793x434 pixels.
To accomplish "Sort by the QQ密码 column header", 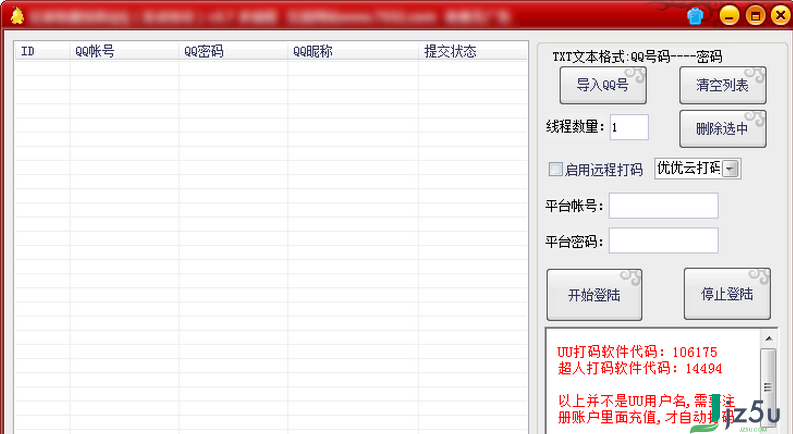I will 233,51.
